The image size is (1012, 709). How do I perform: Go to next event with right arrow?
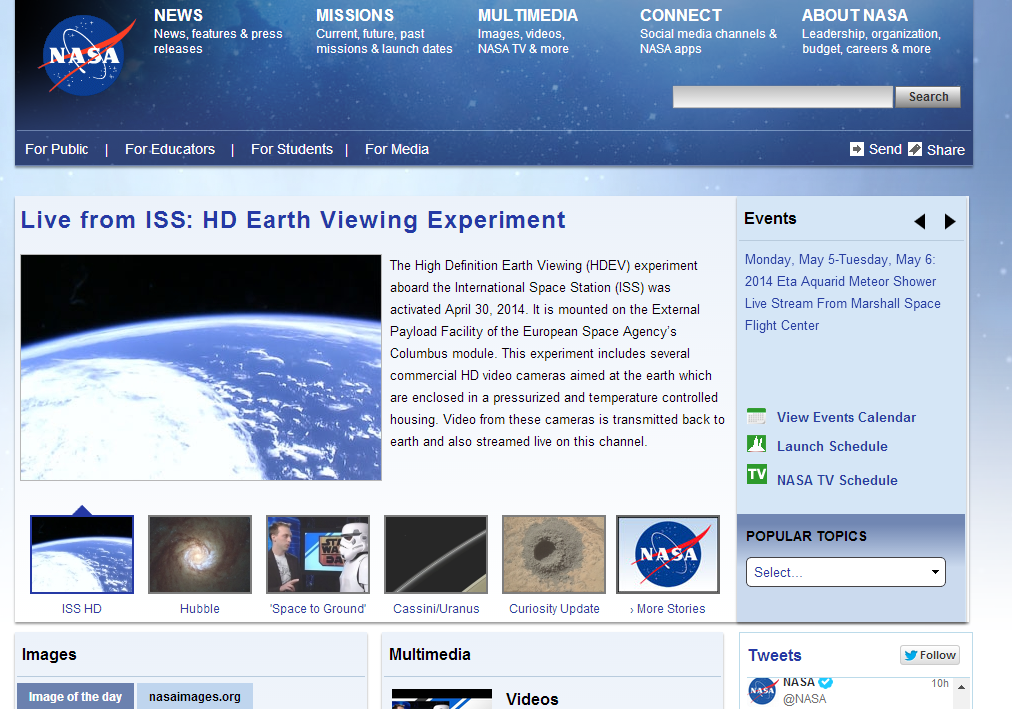pyautogui.click(x=949, y=222)
